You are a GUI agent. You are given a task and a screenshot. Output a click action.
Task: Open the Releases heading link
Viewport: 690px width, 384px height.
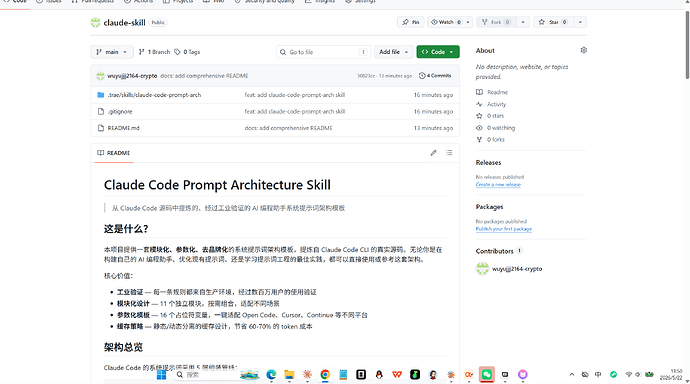488,162
